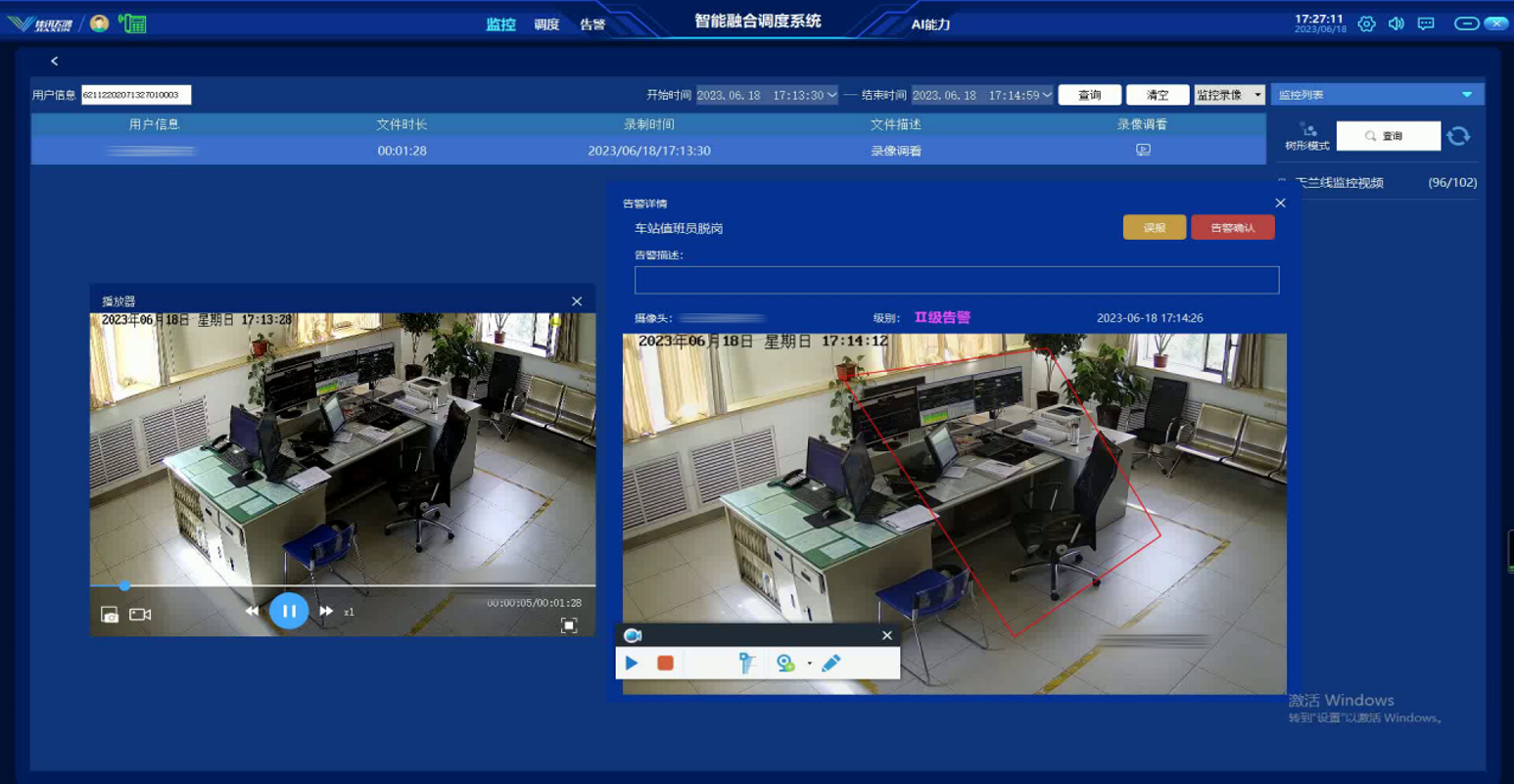
Task: Click the 告警确认 red button
Action: 1232,228
